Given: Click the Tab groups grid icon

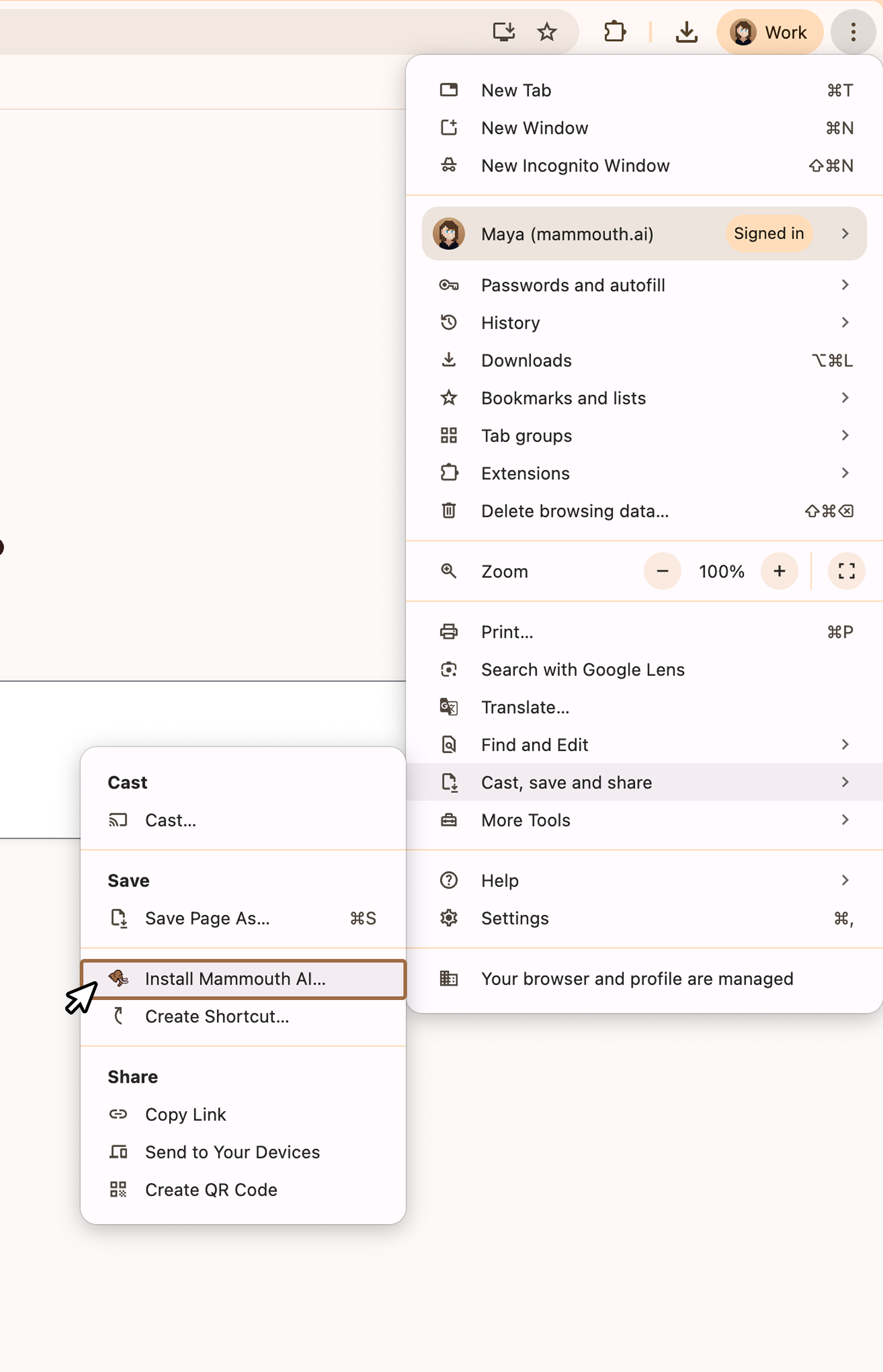Looking at the screenshot, I should 449,435.
